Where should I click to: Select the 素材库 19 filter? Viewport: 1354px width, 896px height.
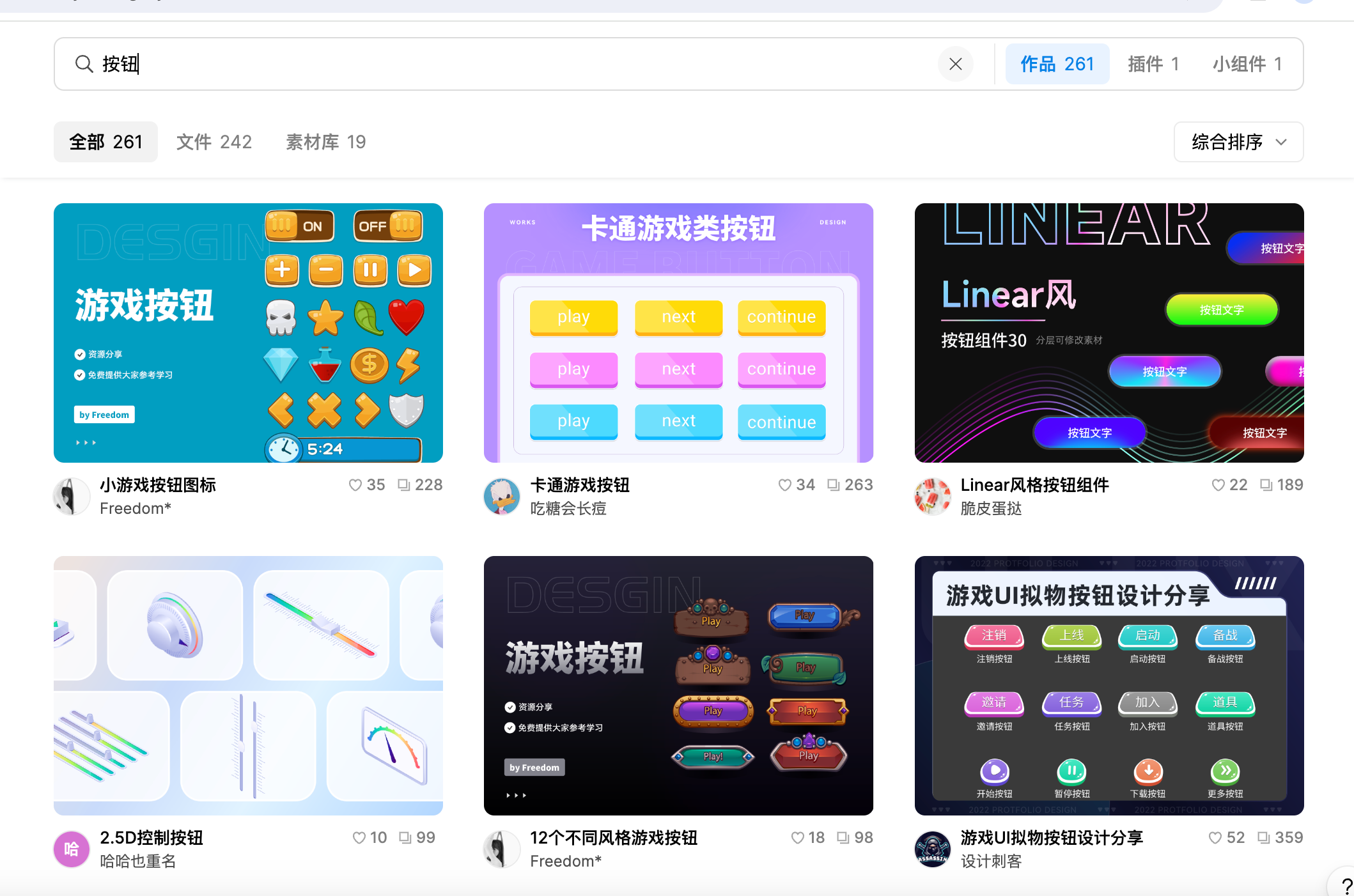point(325,142)
